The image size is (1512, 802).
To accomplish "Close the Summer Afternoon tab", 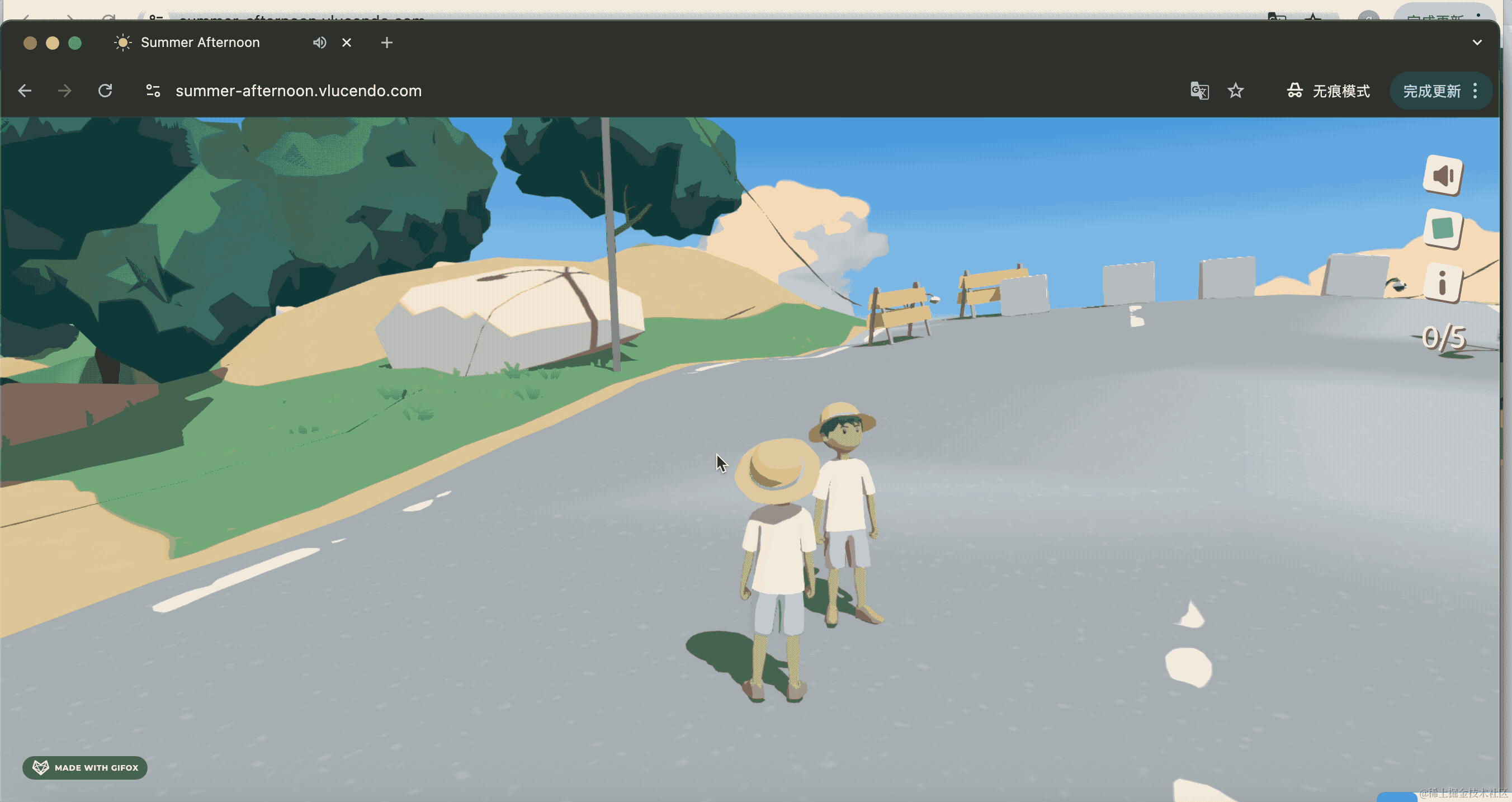I will point(347,43).
